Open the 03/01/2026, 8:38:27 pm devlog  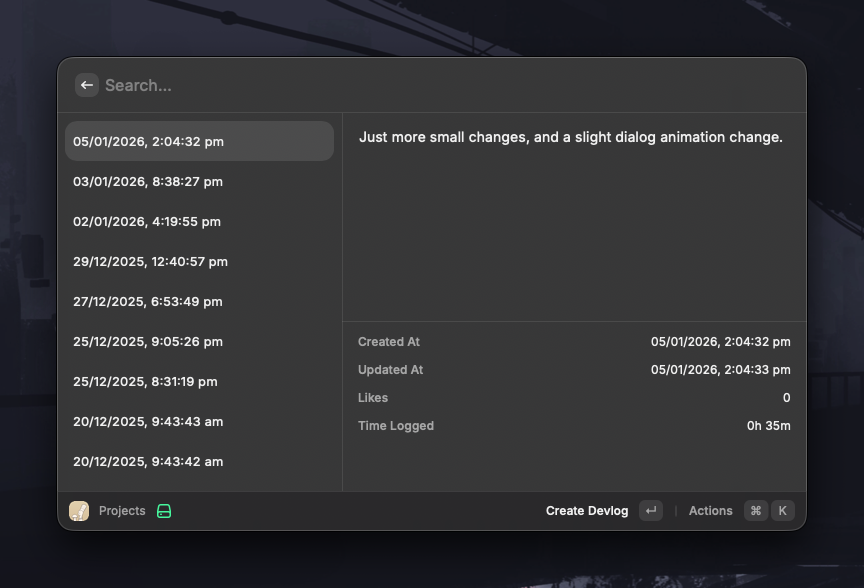point(199,182)
